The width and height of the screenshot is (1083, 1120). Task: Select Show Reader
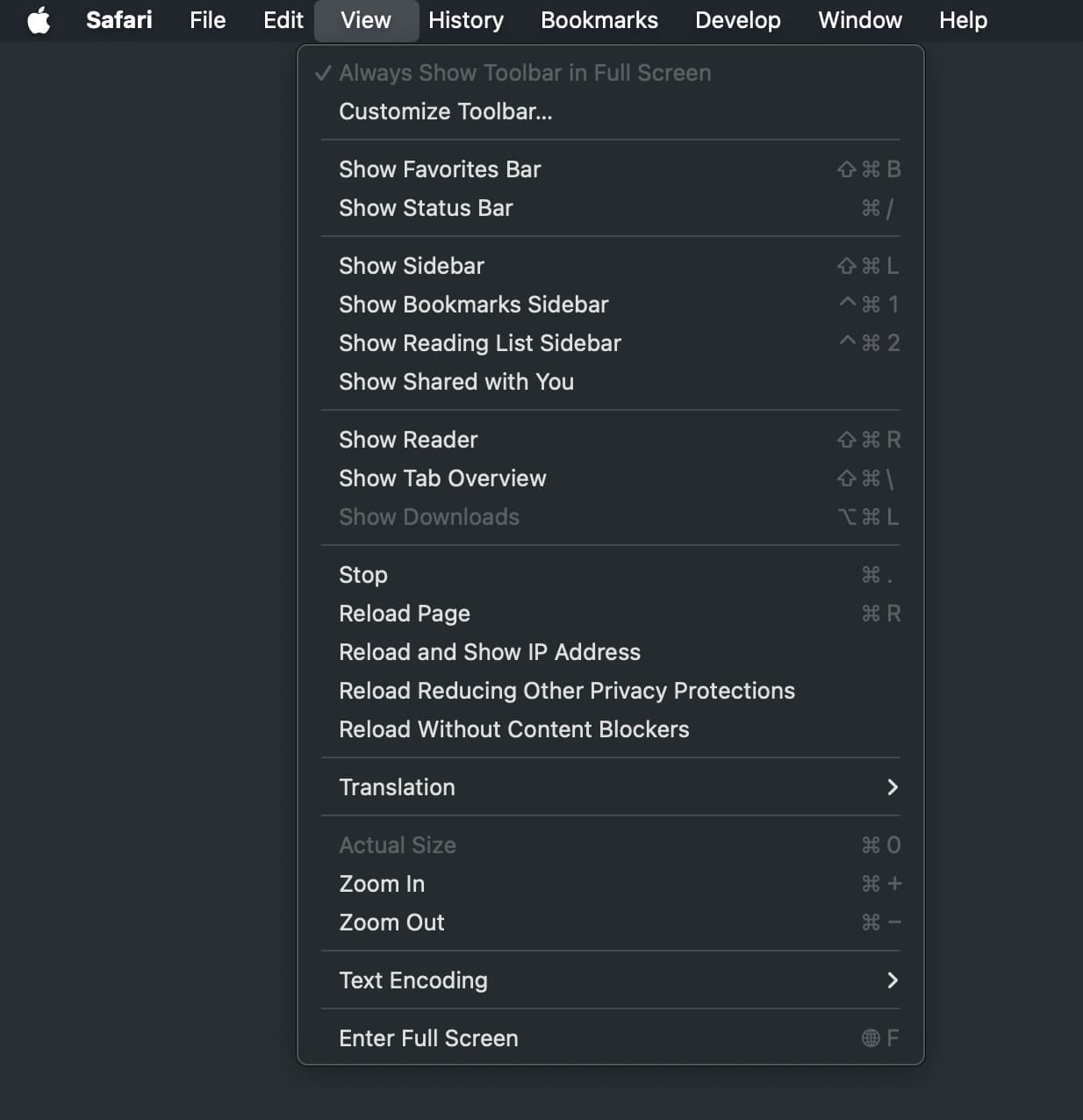(611, 440)
